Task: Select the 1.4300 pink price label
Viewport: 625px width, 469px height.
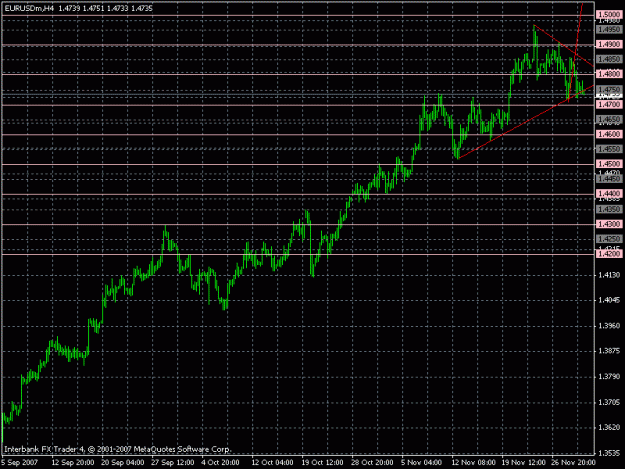Action: point(609,224)
